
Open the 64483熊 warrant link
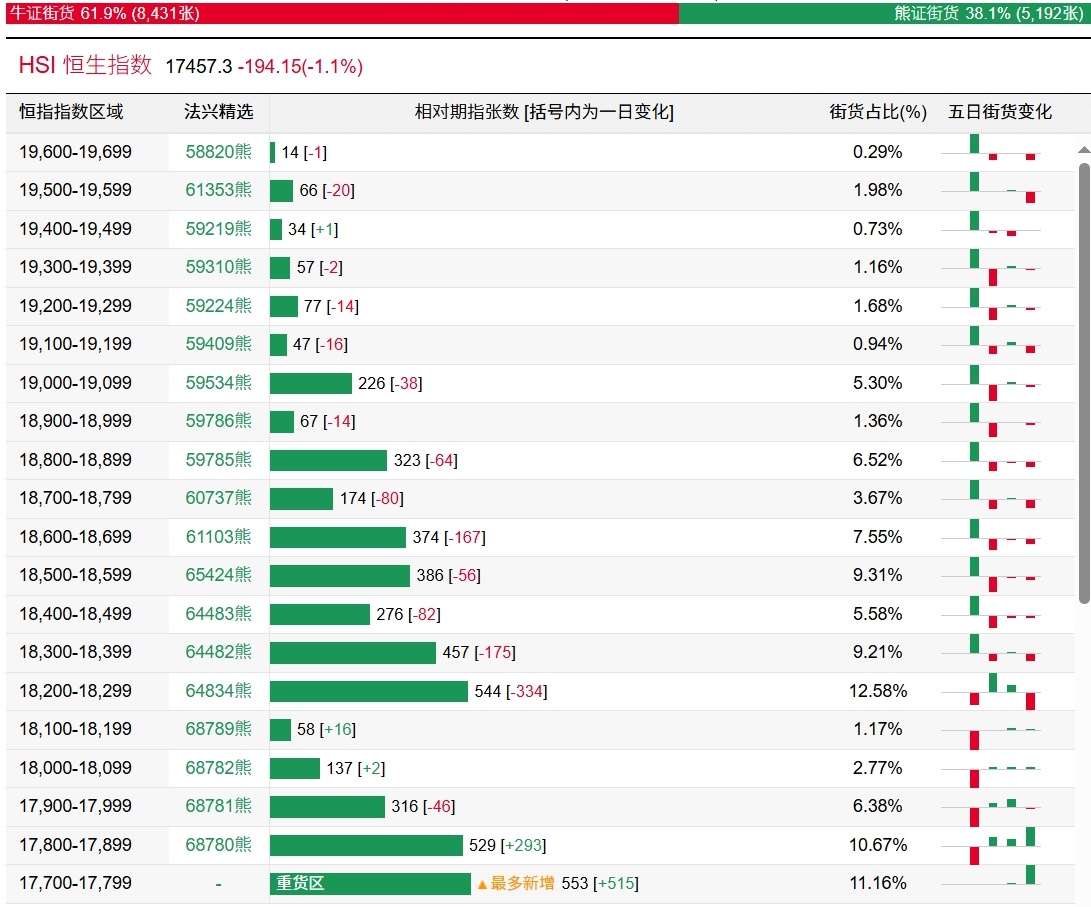pyautogui.click(x=218, y=614)
